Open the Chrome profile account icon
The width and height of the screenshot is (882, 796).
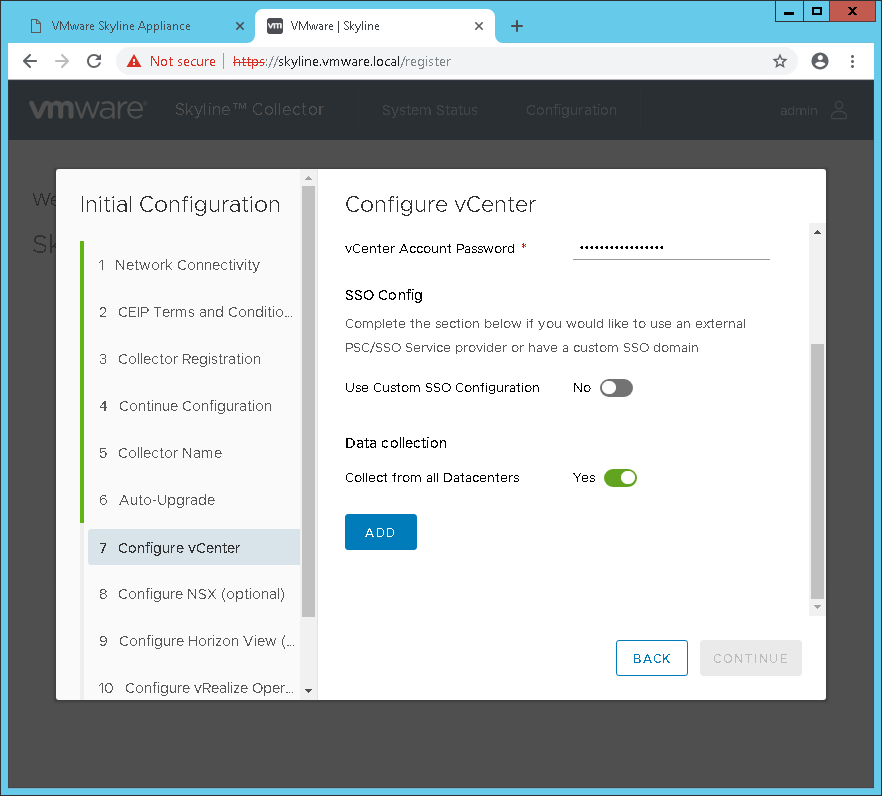(x=820, y=61)
